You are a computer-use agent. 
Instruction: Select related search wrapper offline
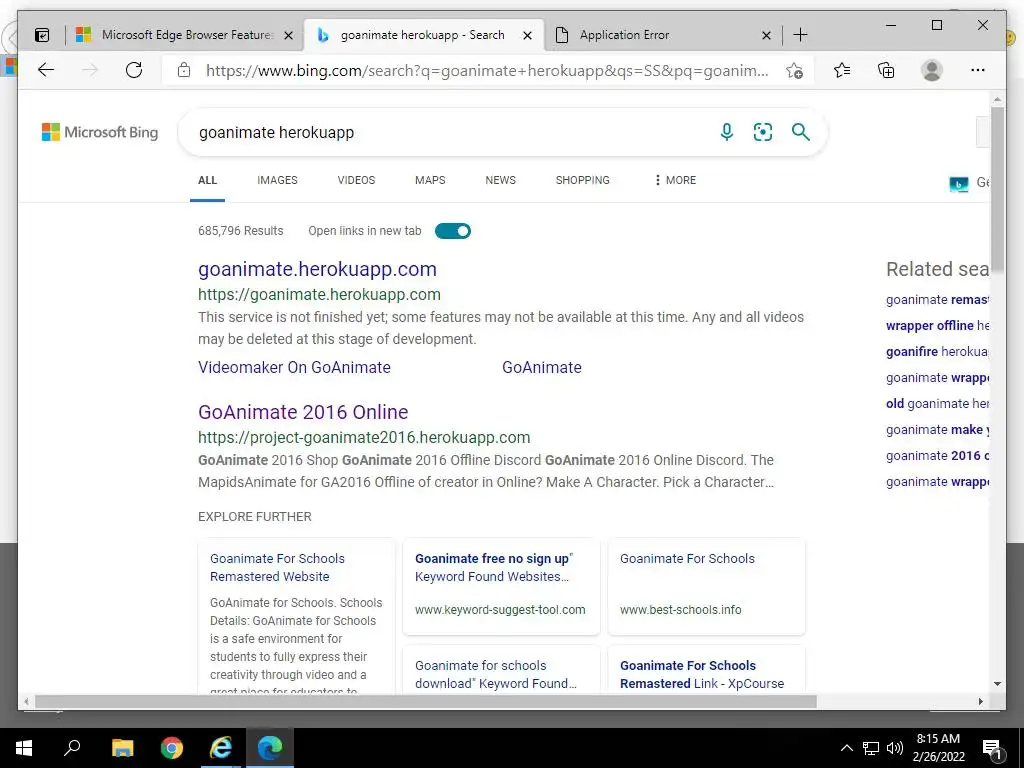point(937,325)
